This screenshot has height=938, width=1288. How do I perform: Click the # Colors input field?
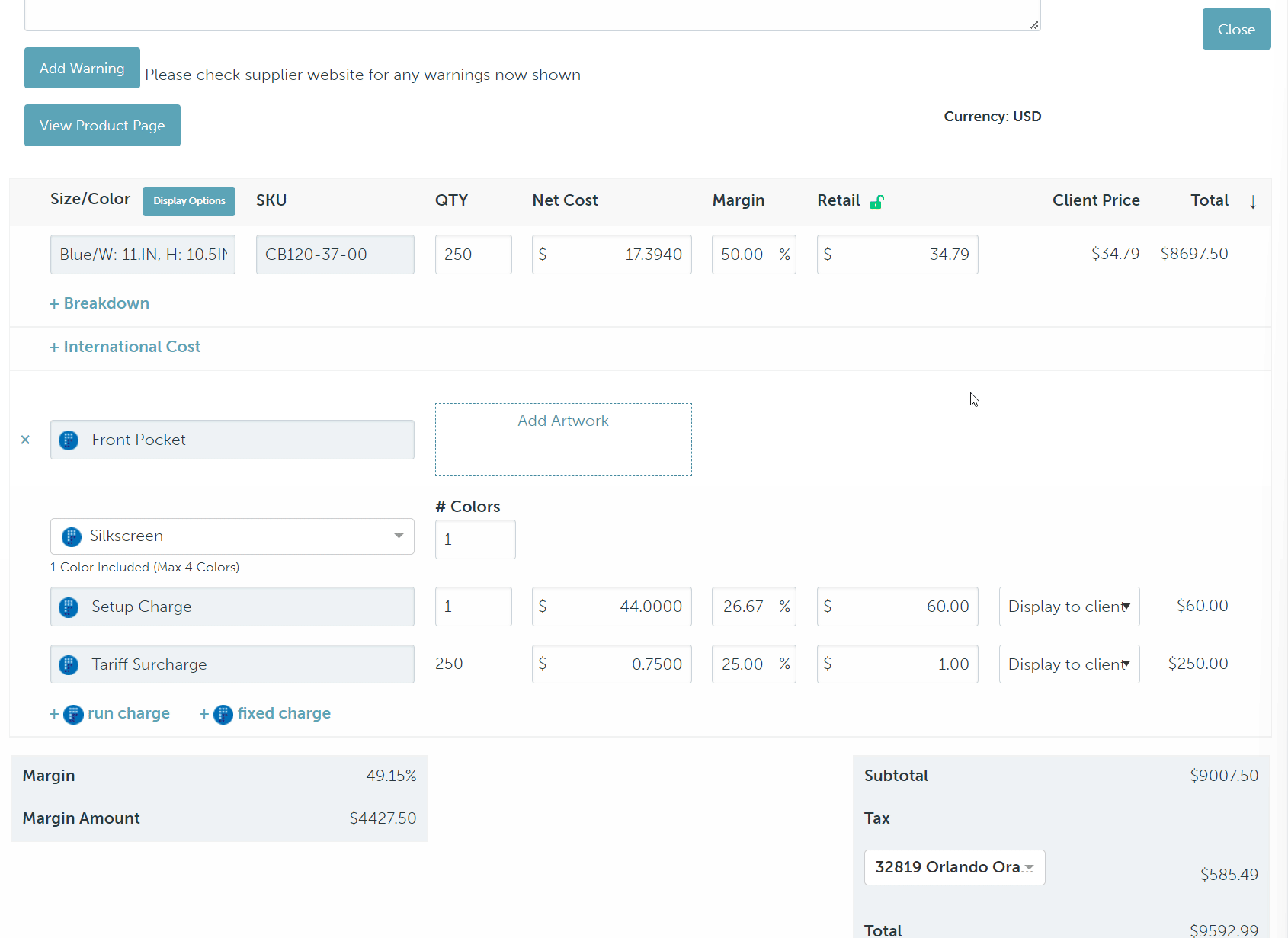(x=475, y=539)
